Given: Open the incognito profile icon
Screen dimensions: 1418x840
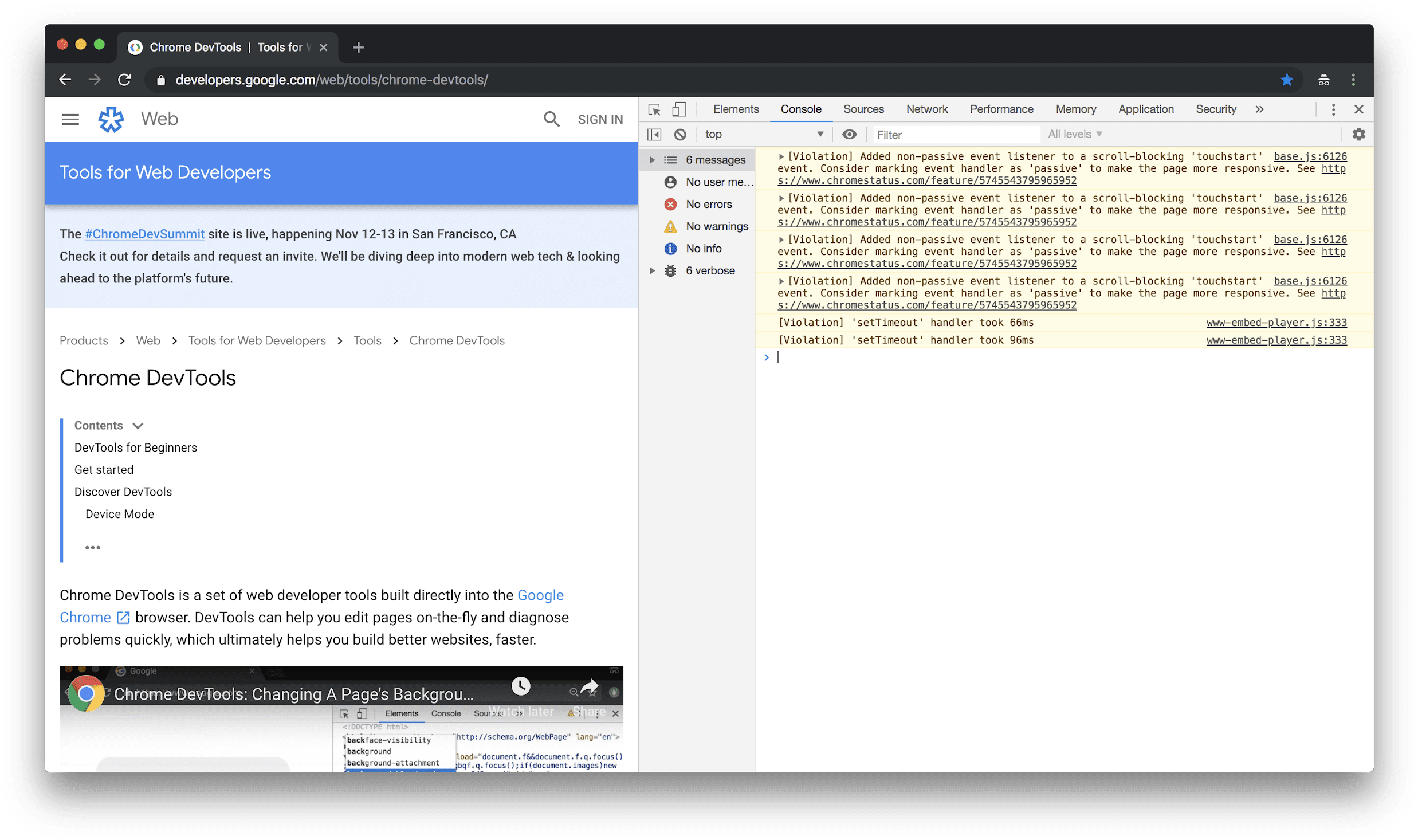Looking at the screenshot, I should click(1323, 80).
